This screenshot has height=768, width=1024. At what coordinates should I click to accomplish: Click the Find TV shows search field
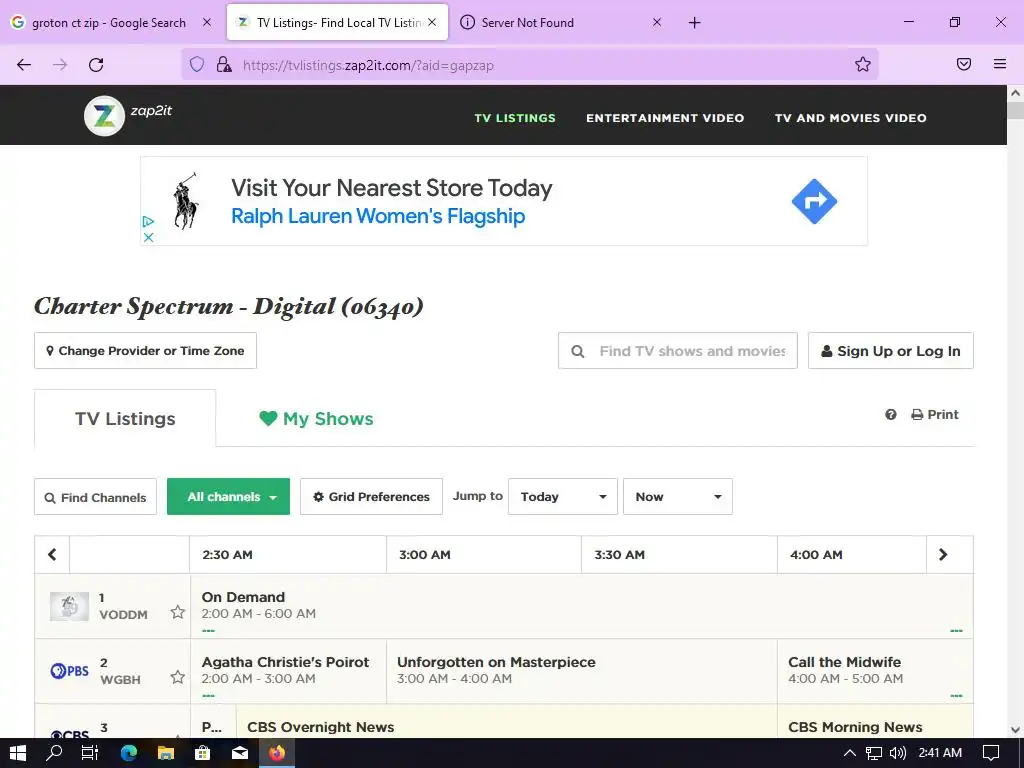[678, 351]
